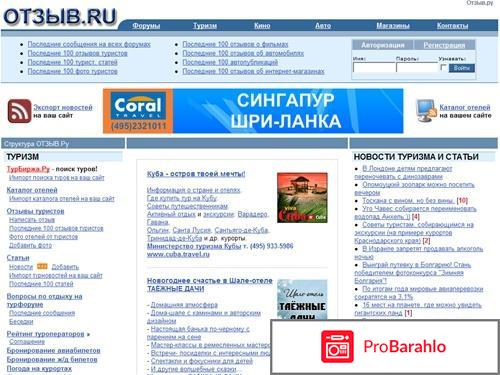Open the Варадеро resort link
Image resolution: width=500 pixels, height=375 pixels.
pos(253,214)
